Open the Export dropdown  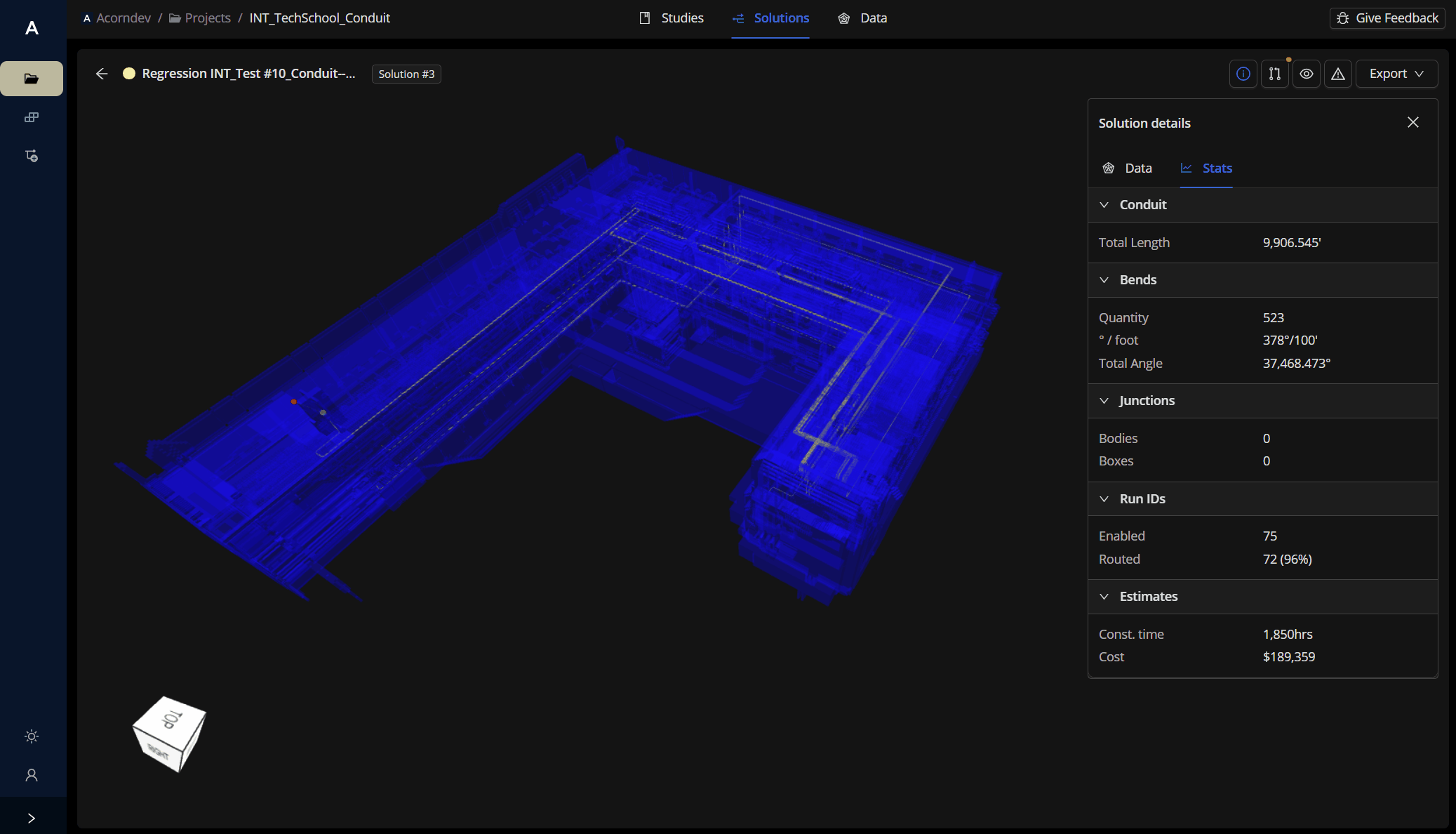click(x=1396, y=74)
